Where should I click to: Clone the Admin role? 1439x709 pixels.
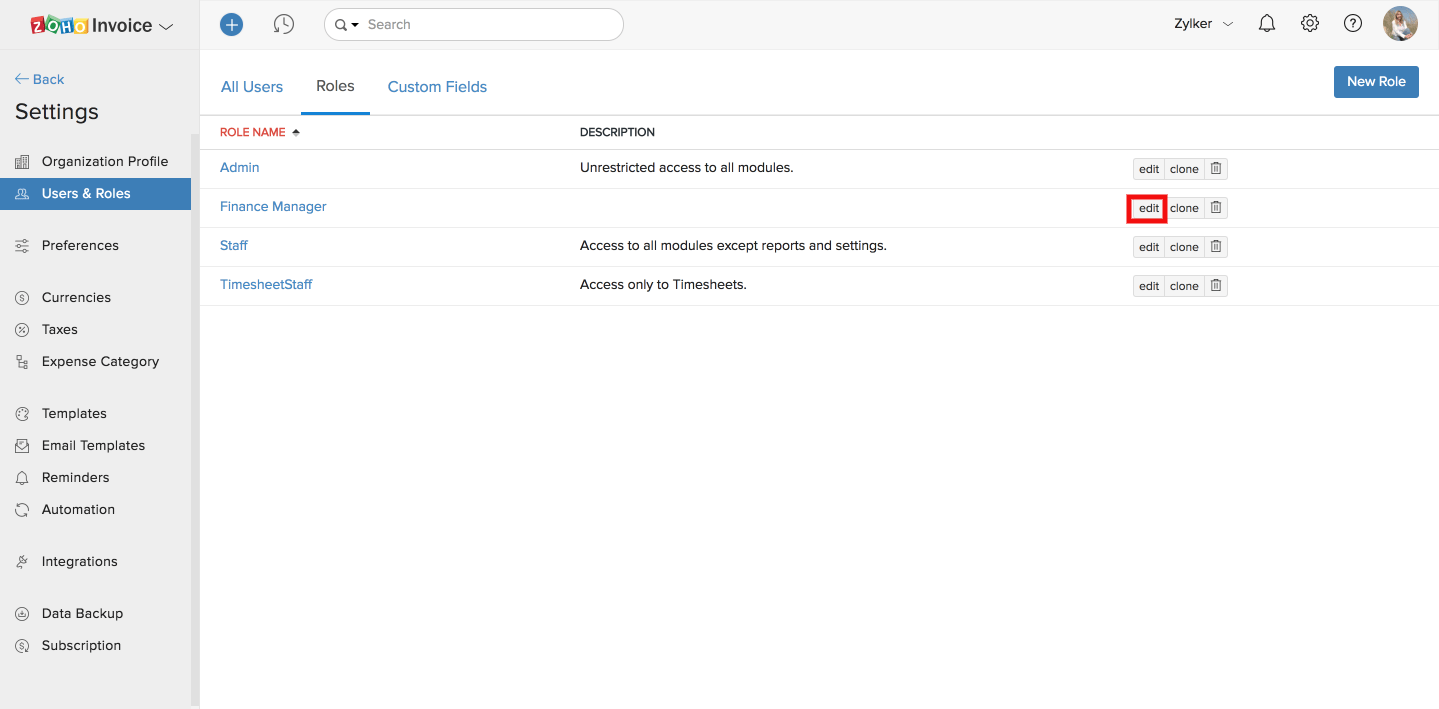pyautogui.click(x=1184, y=169)
